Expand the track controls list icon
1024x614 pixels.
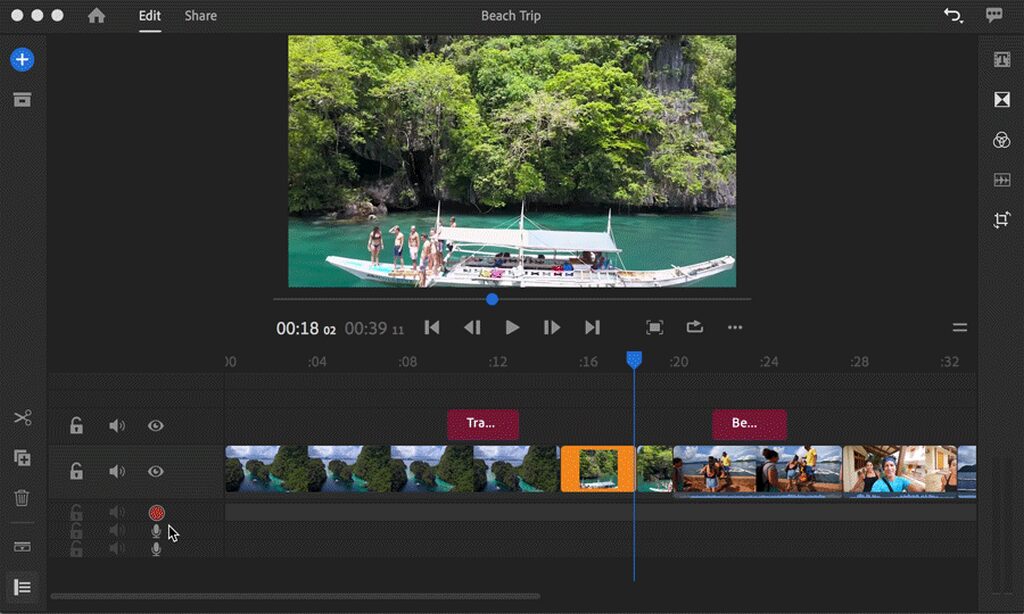(22, 587)
